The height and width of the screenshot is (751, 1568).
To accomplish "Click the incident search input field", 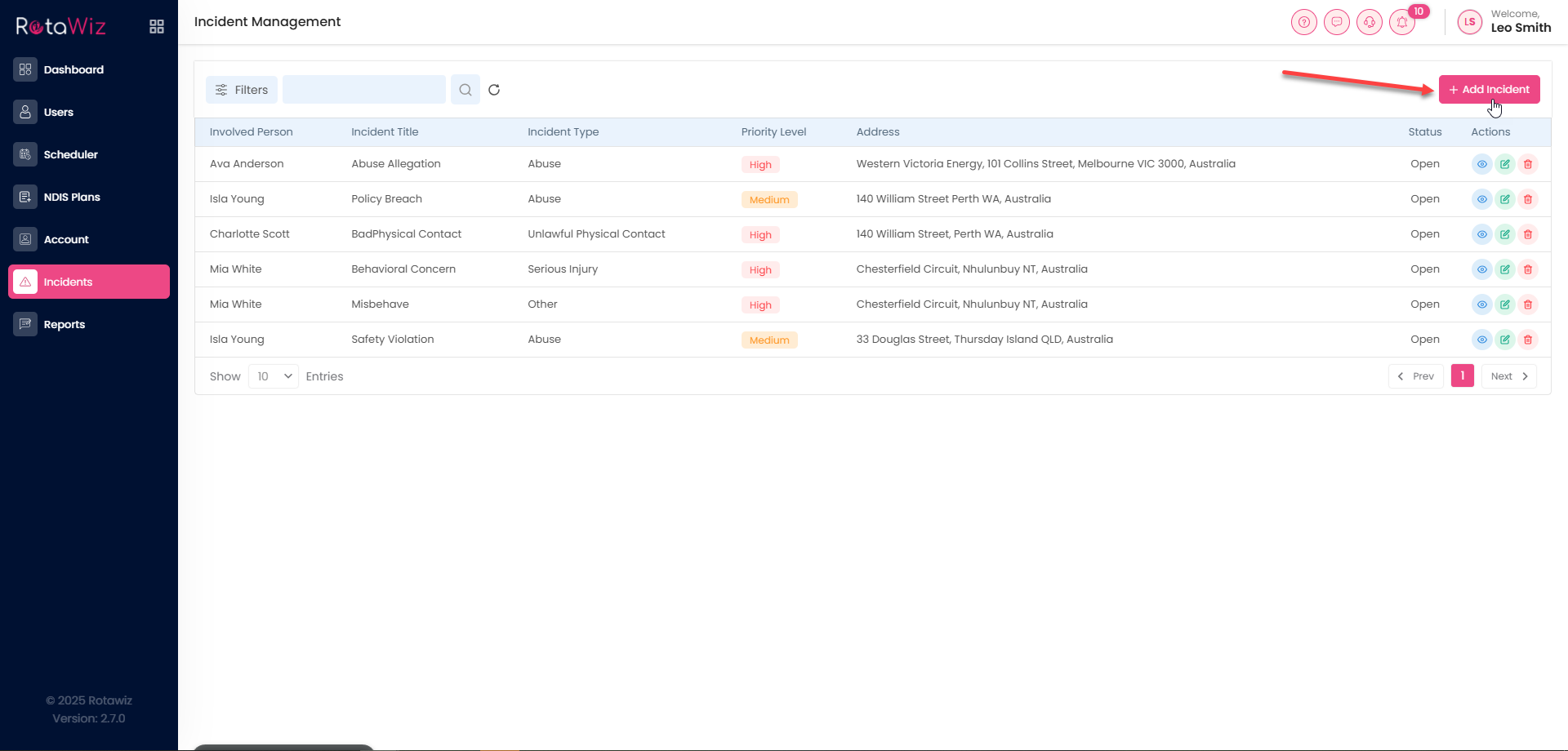I will point(364,90).
